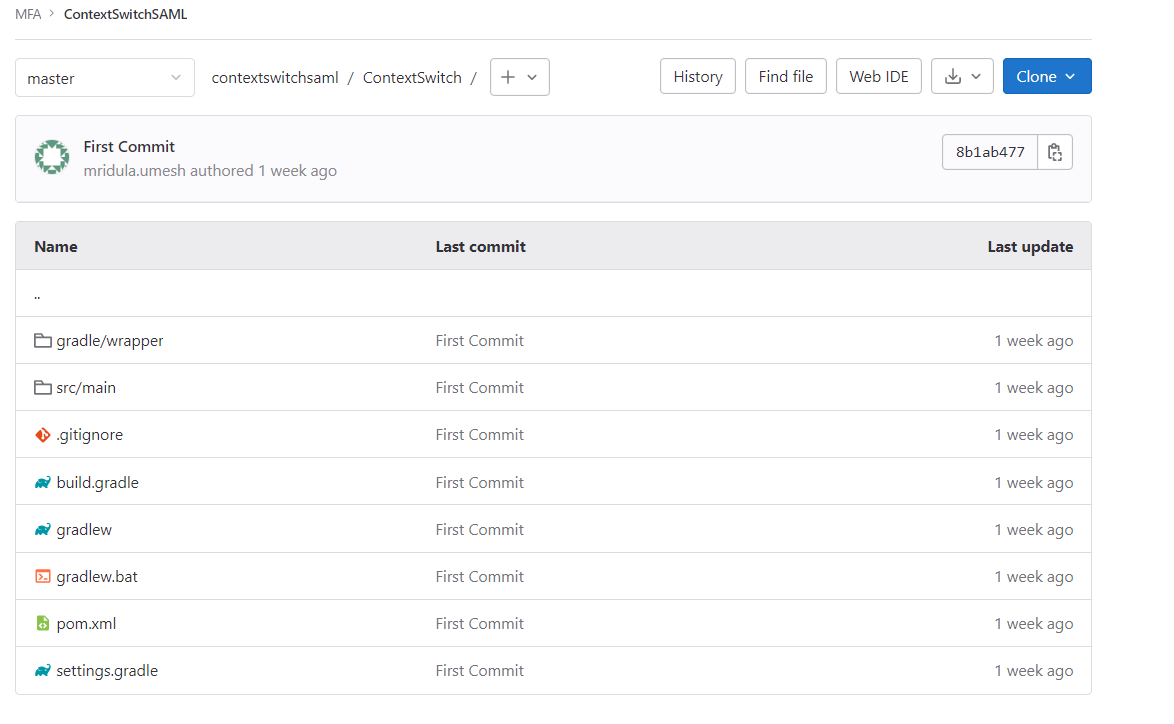The height and width of the screenshot is (724, 1174).
Task: View the commit History
Action: pos(697,76)
